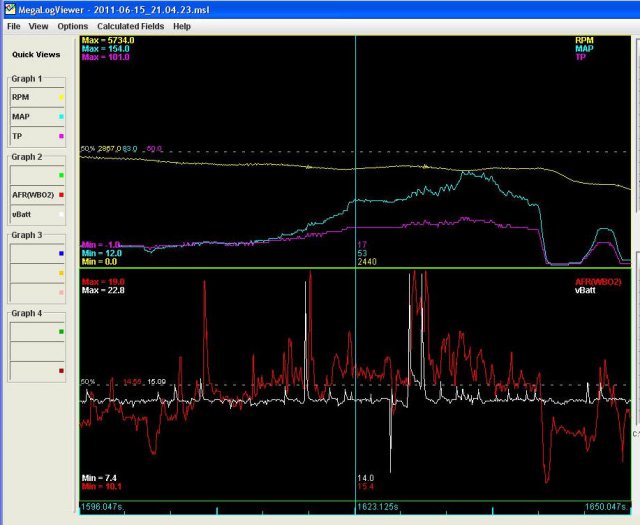The height and width of the screenshot is (525, 640).
Task: Open the Calculated Fields menu
Action: 130,26
